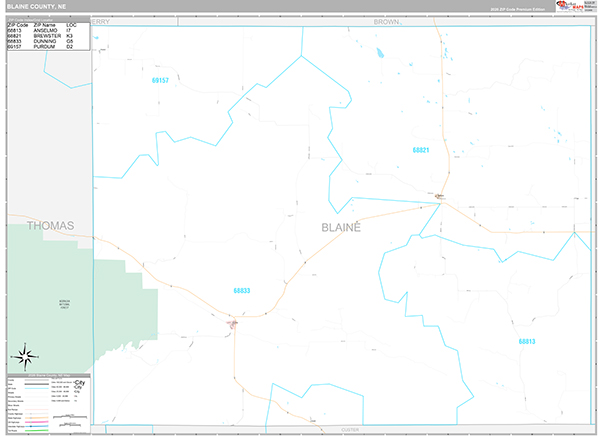This screenshot has height=436, width=600.
Task: Click the BLAINE county name label
Action: [x=340, y=227]
